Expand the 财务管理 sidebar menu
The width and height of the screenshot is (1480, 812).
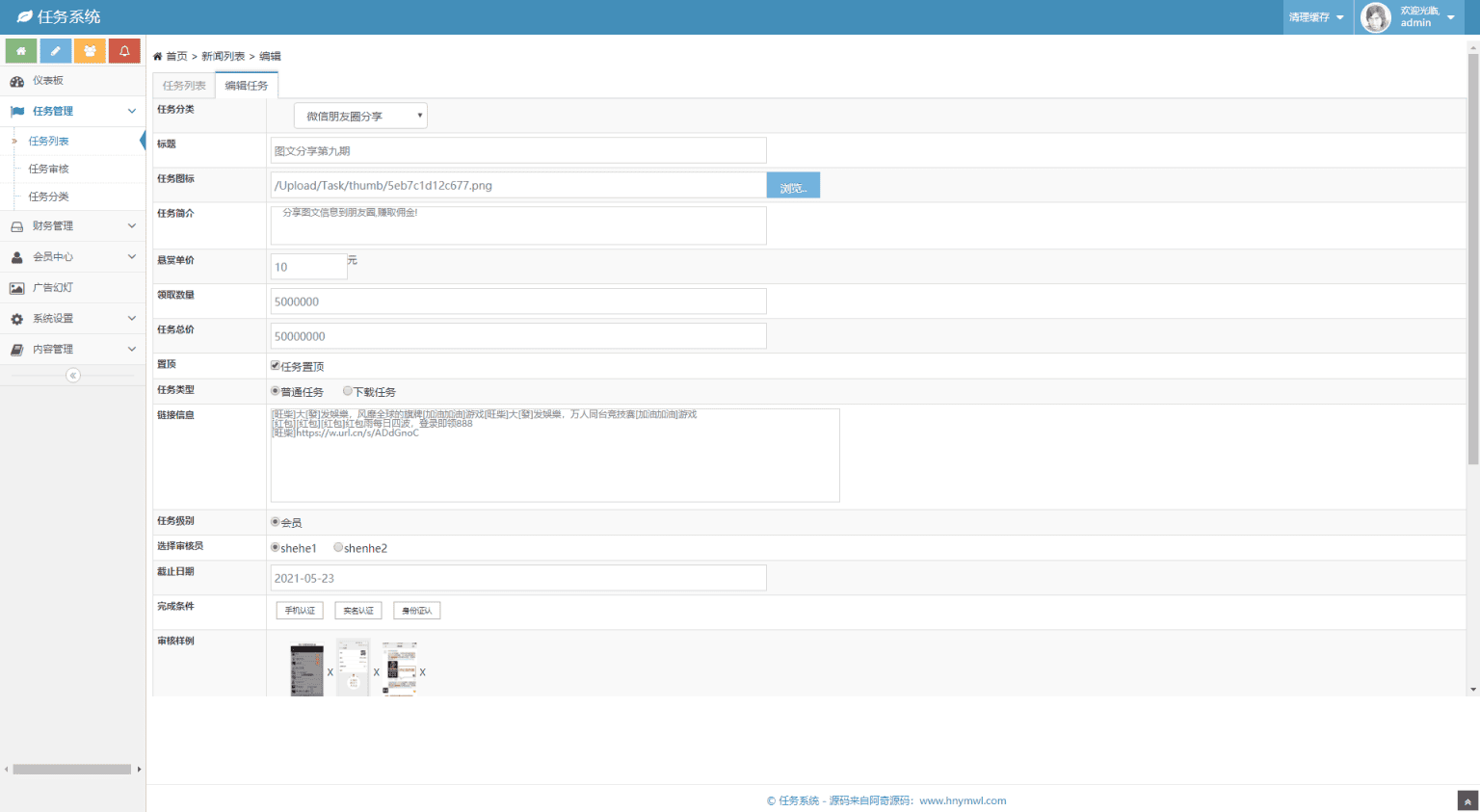click(72, 226)
